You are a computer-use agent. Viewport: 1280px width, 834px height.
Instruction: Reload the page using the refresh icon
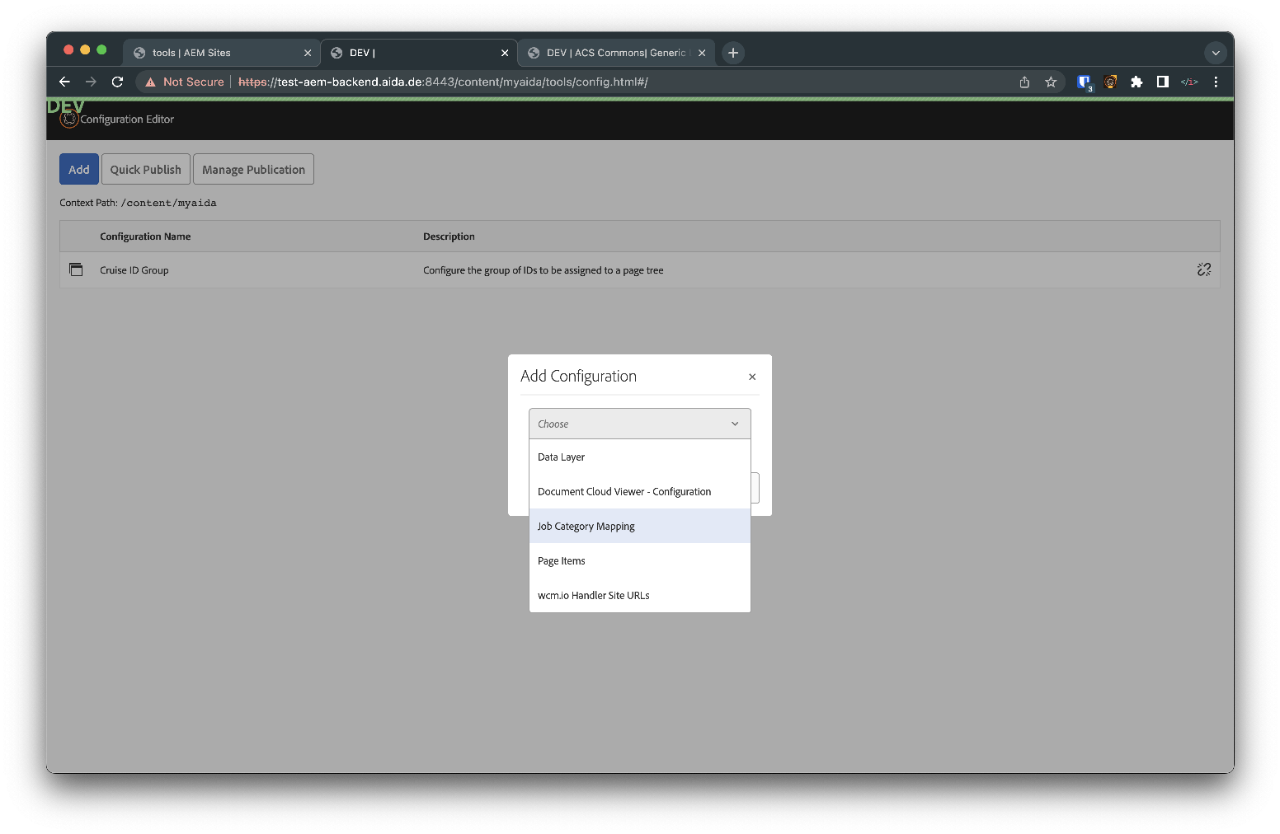[x=117, y=82]
